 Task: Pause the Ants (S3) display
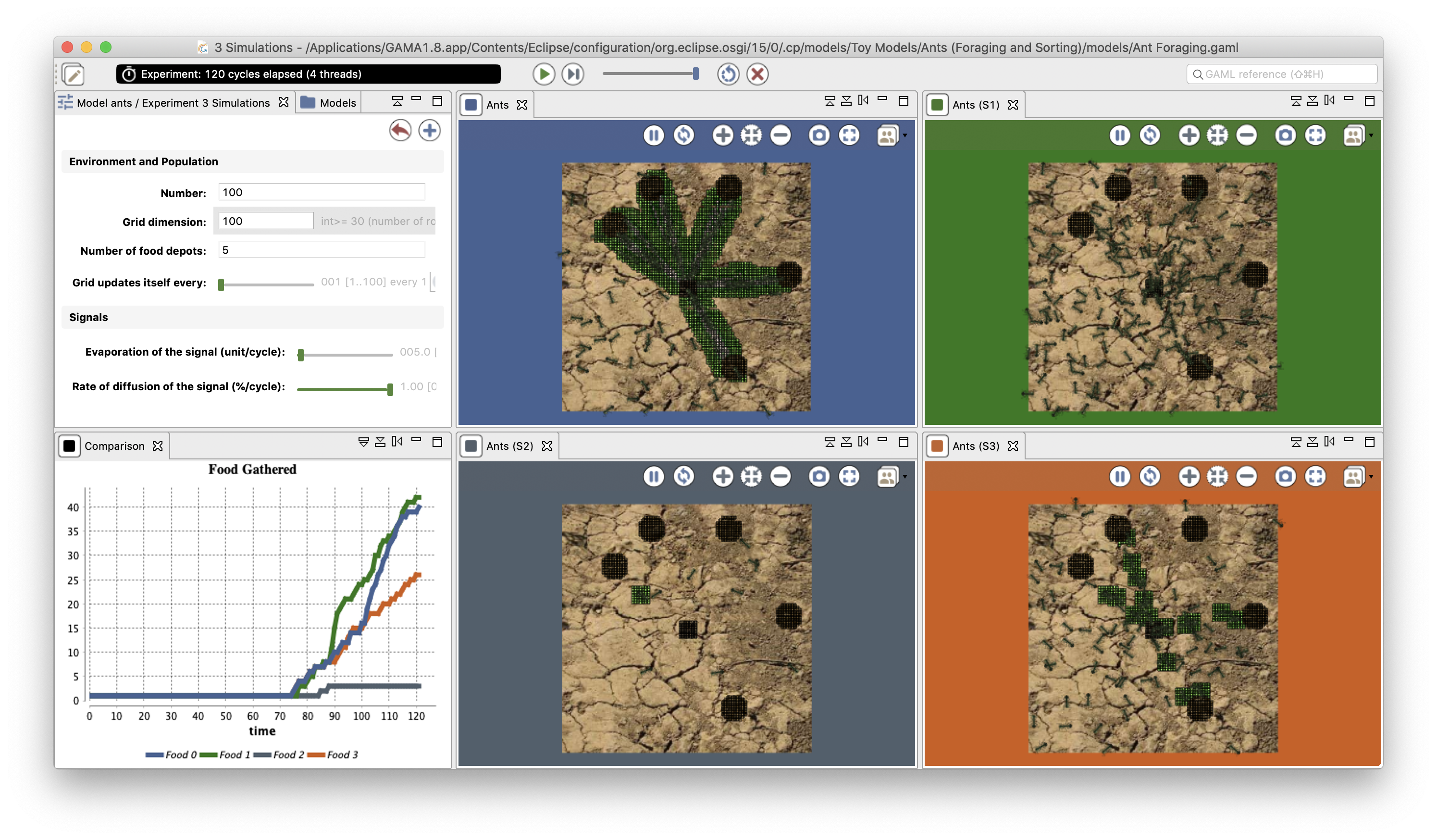(1119, 477)
